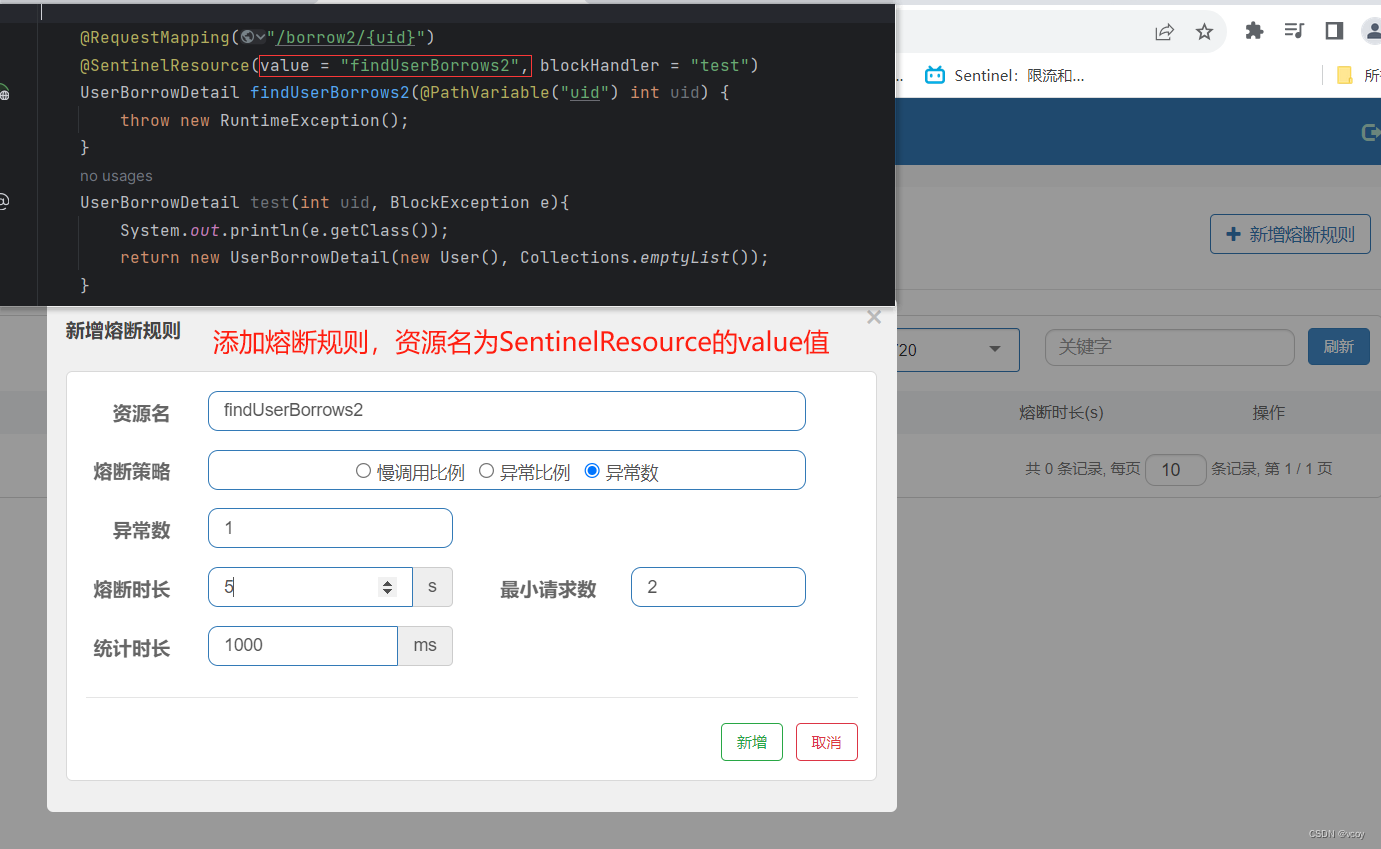
Task: Open the Sentinel bilibili bookmark
Action: pos(1005,75)
